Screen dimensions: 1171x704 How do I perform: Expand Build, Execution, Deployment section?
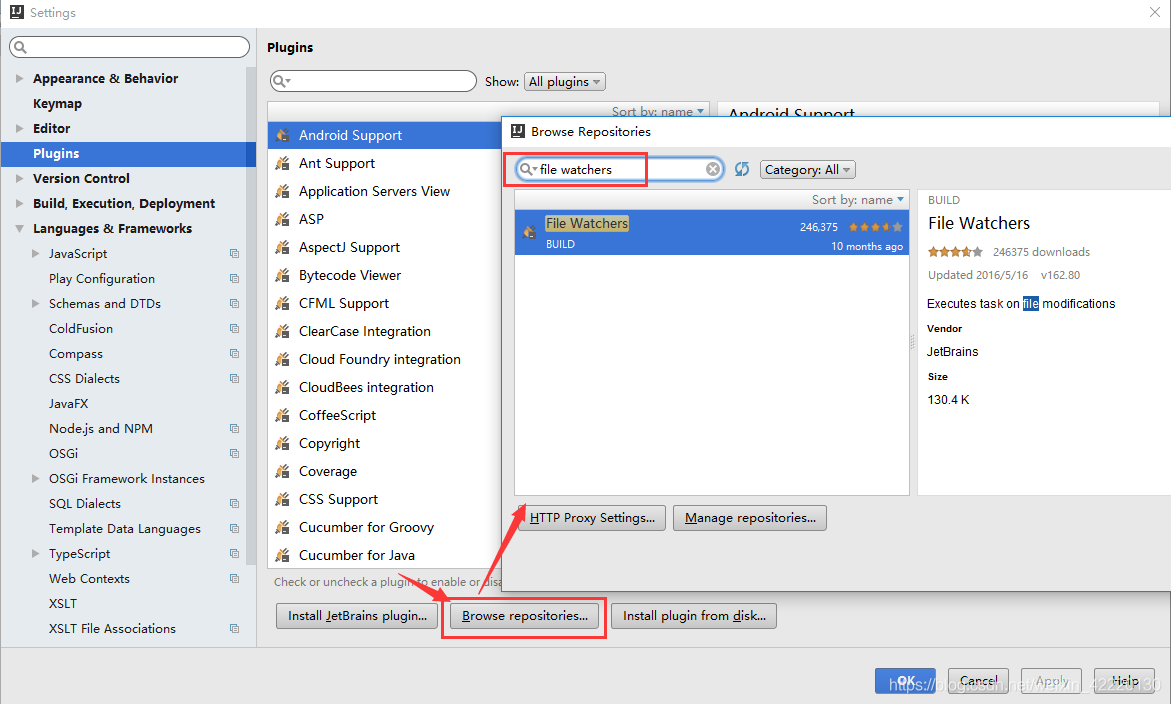19,203
